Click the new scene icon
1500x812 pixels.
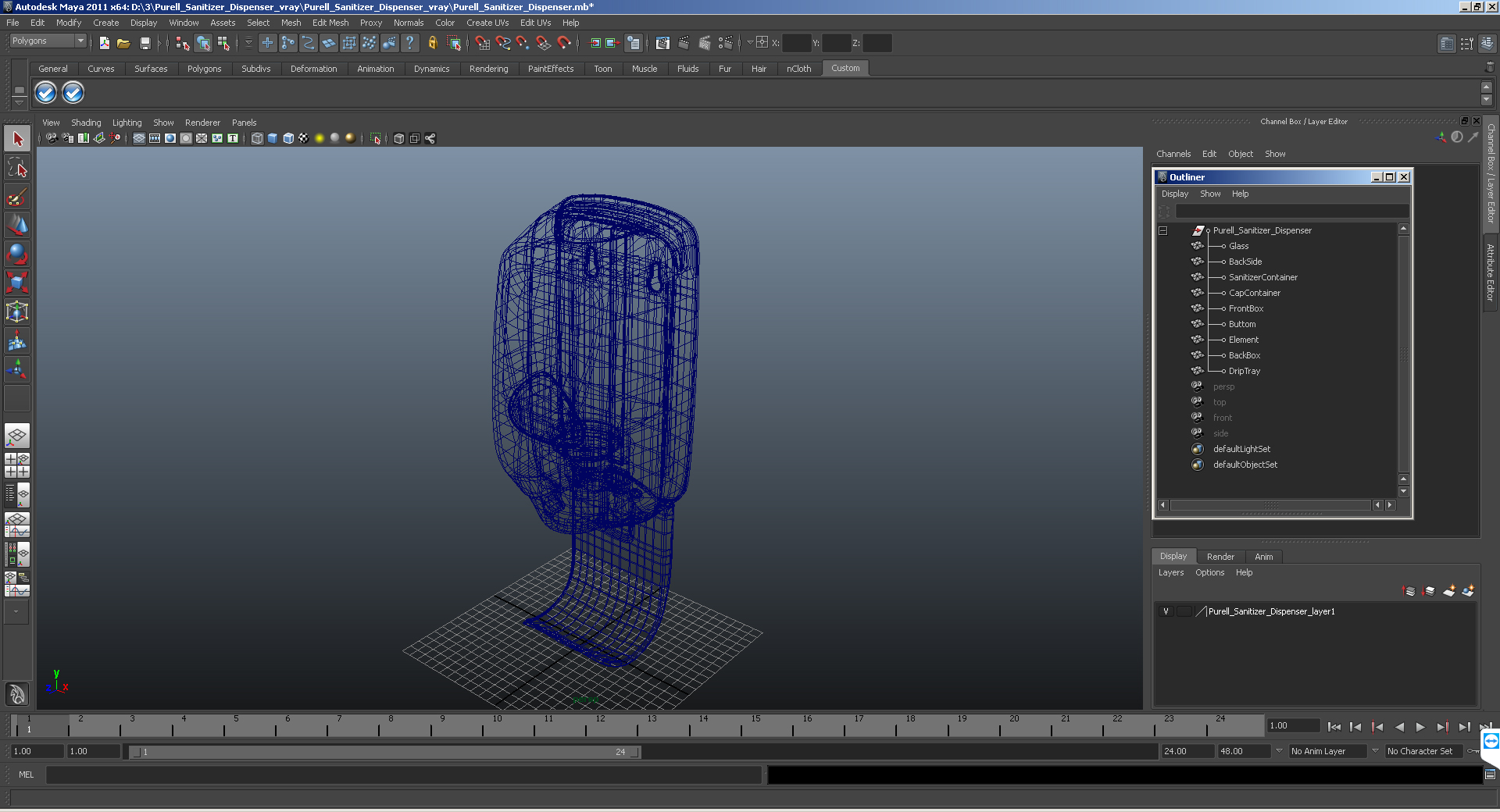pos(104,43)
